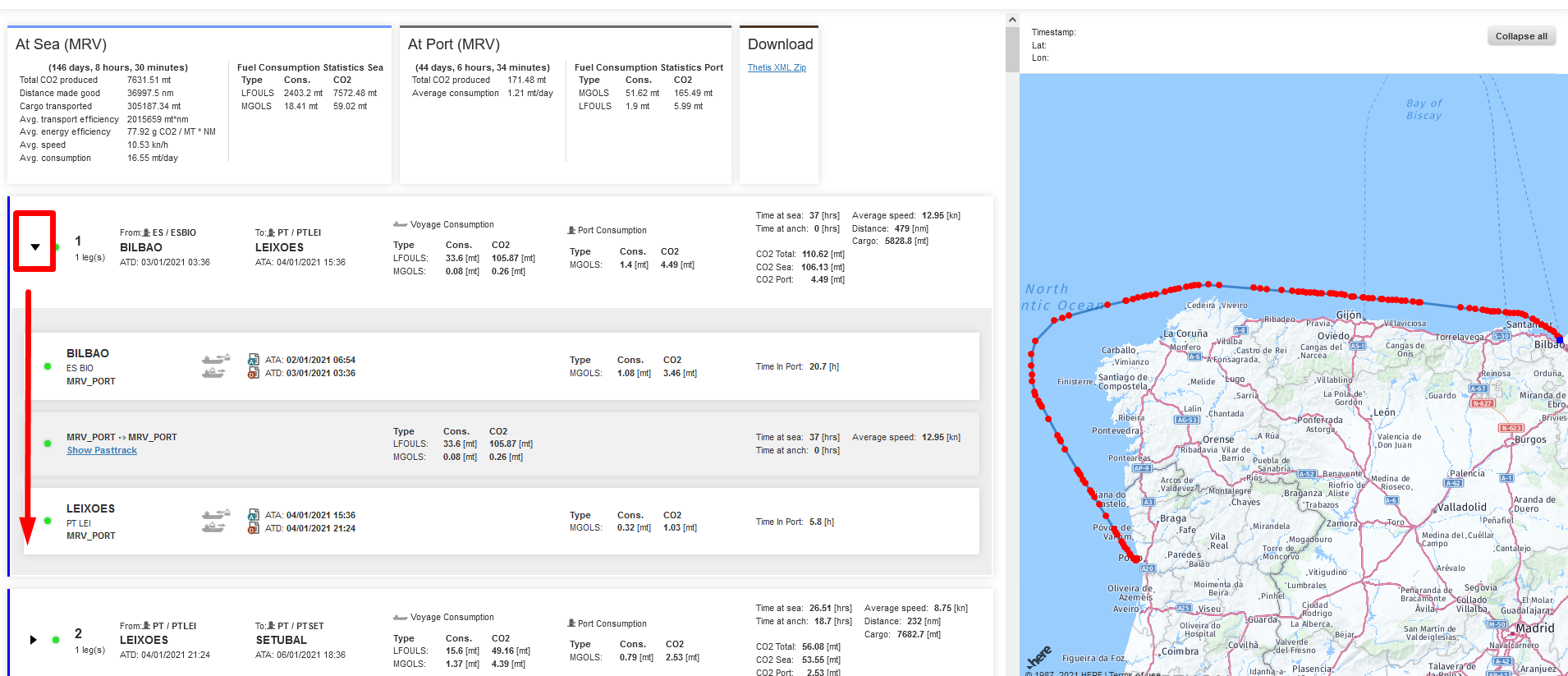The image size is (1568, 676).
Task: Click anchor icon beside From PT / PTLEI
Action: point(147,626)
